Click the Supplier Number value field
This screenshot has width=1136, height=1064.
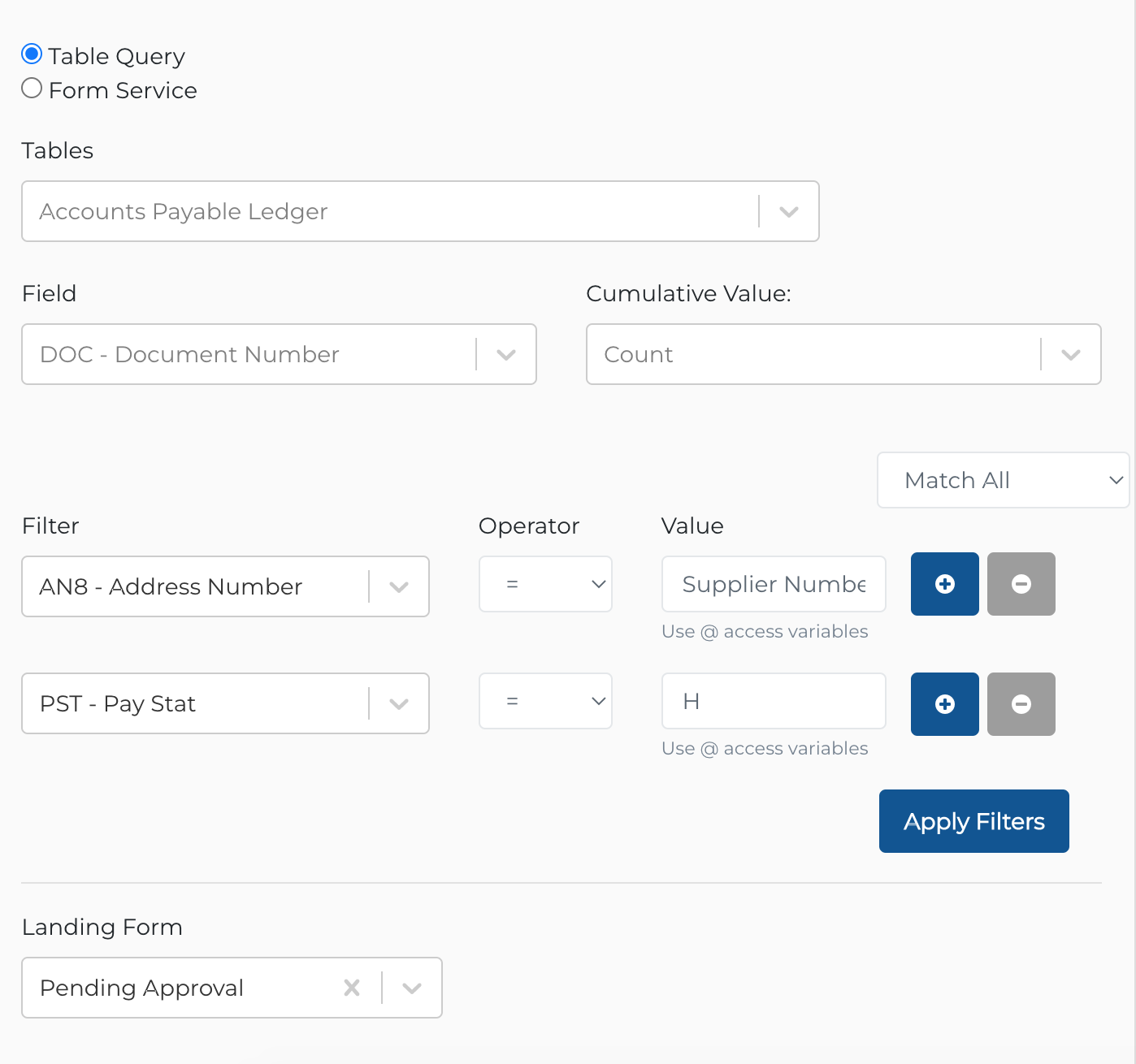(774, 584)
